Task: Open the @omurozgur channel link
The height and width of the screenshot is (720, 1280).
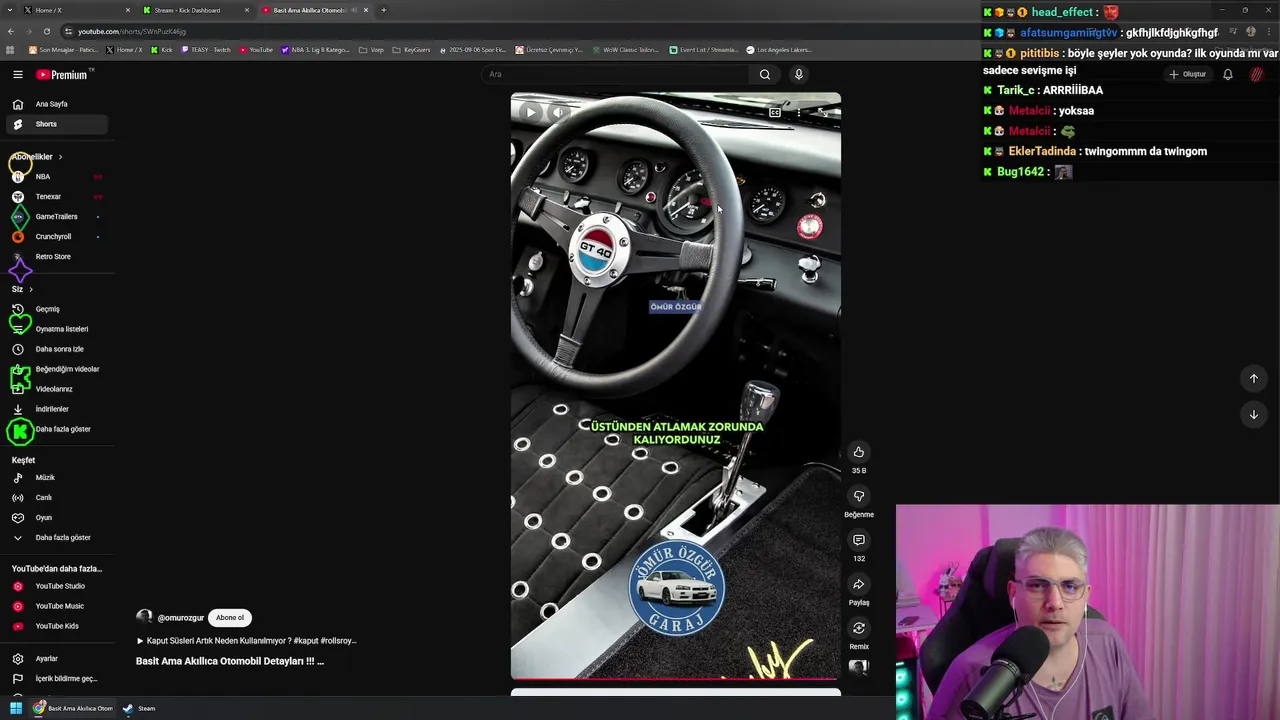Action: [x=181, y=618]
